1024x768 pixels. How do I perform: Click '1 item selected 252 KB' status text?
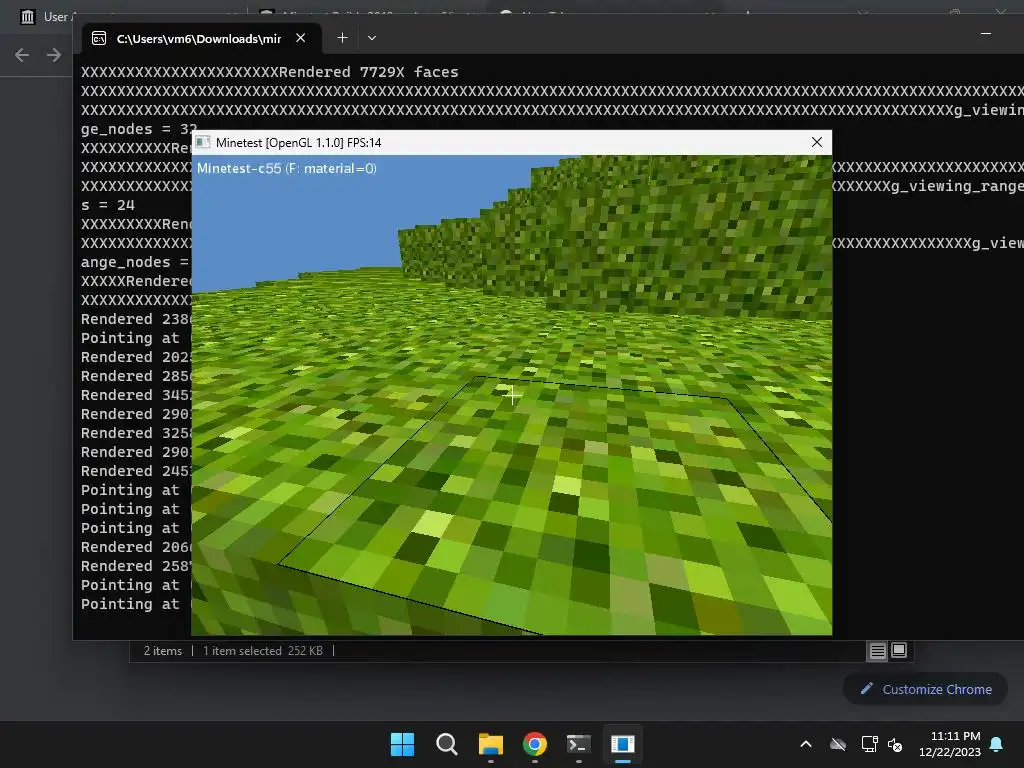pyautogui.click(x=263, y=650)
